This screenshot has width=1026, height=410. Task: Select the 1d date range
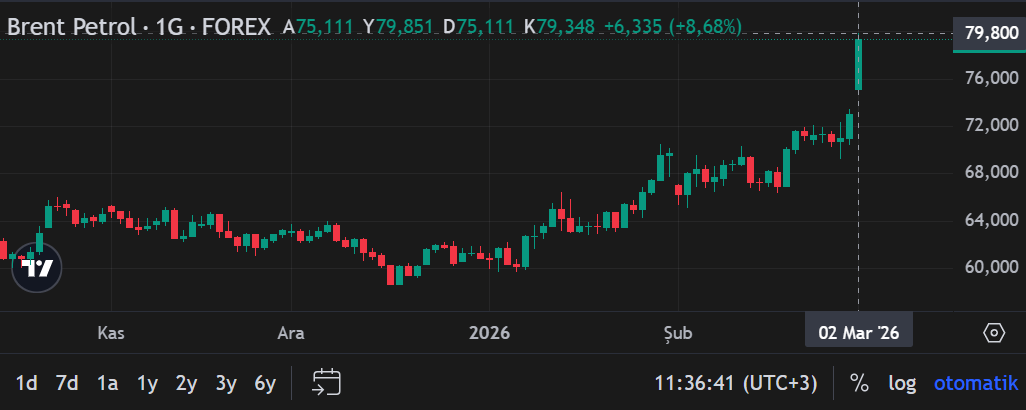[27, 382]
